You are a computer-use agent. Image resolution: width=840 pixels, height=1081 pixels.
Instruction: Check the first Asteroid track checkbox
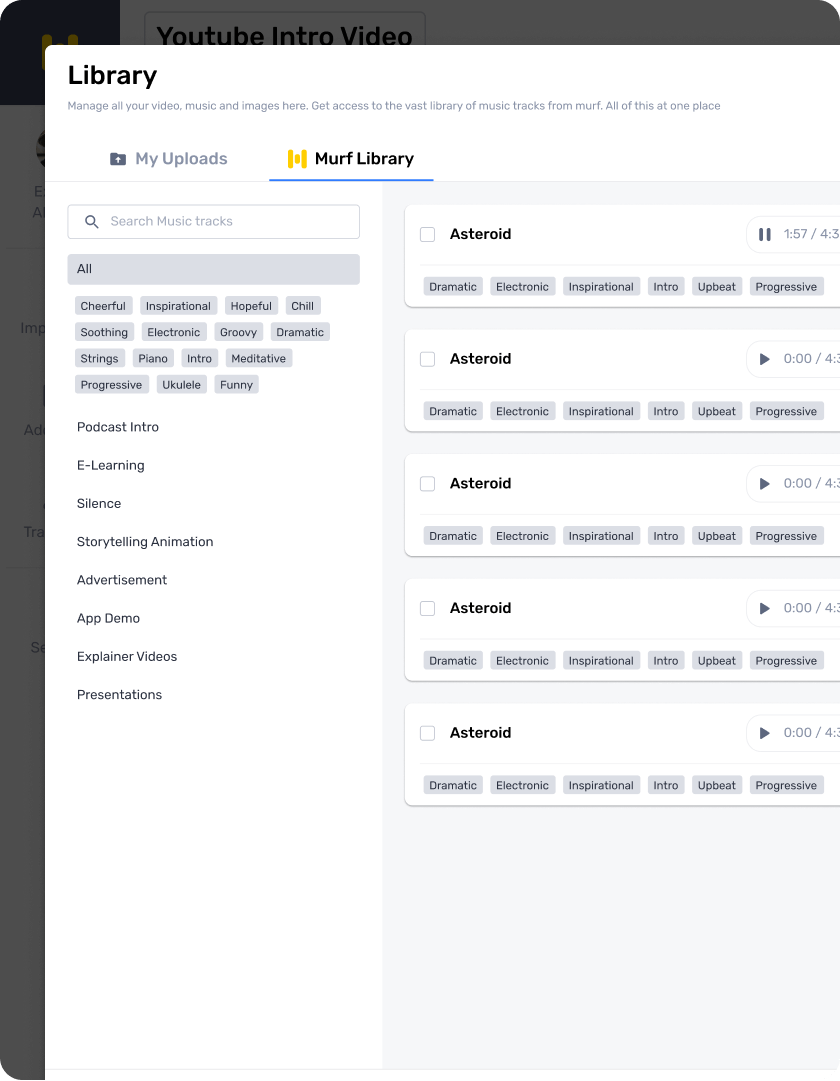tap(428, 234)
